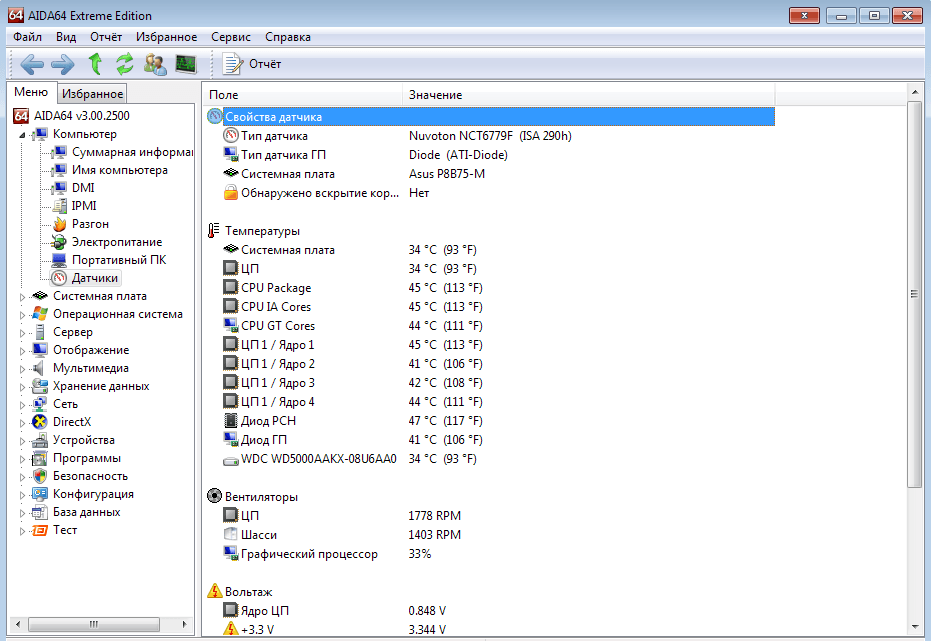Collapse the Компьютер tree node
931x641 pixels.
tap(22, 135)
